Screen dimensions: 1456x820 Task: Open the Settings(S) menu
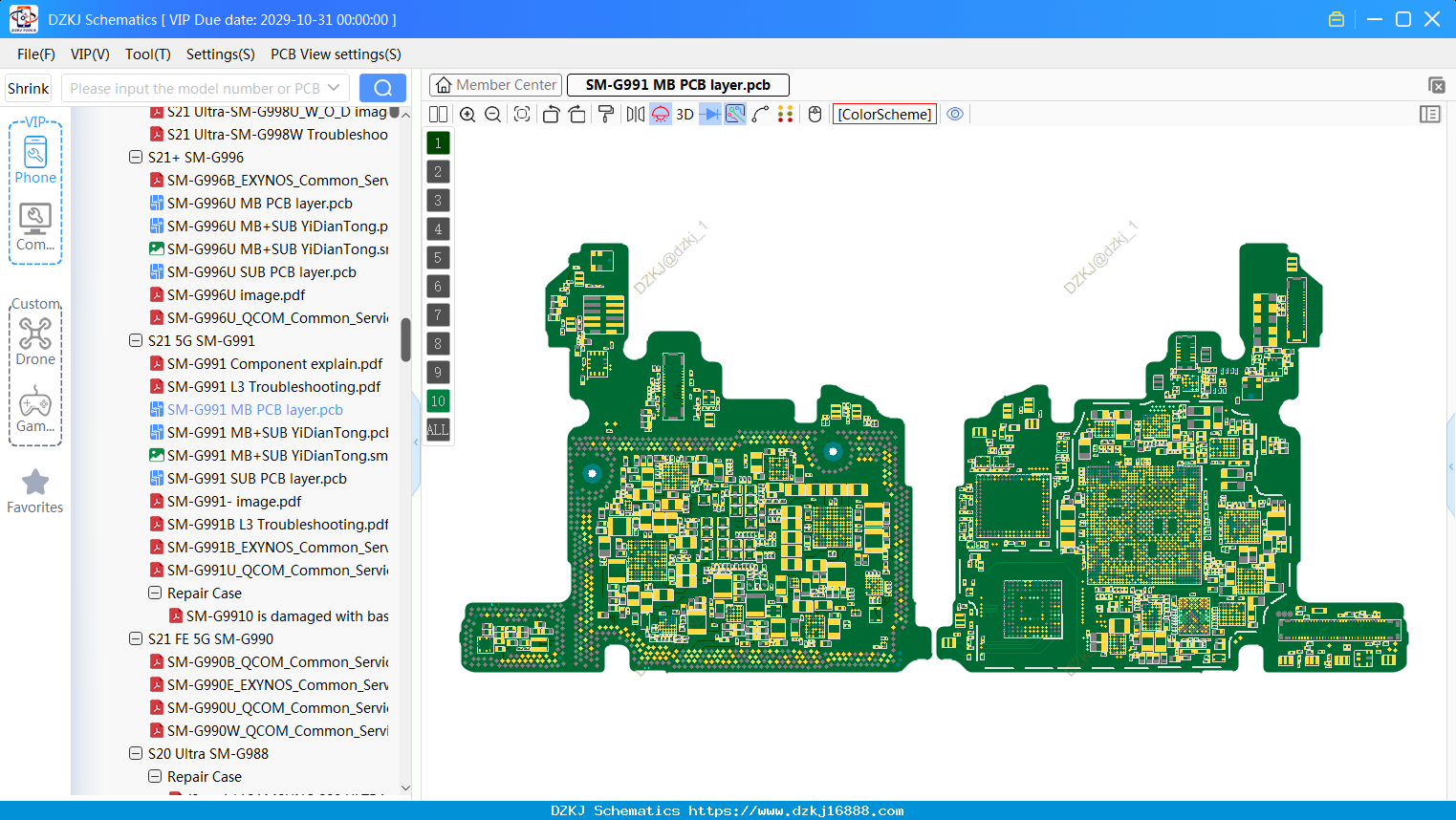220,54
